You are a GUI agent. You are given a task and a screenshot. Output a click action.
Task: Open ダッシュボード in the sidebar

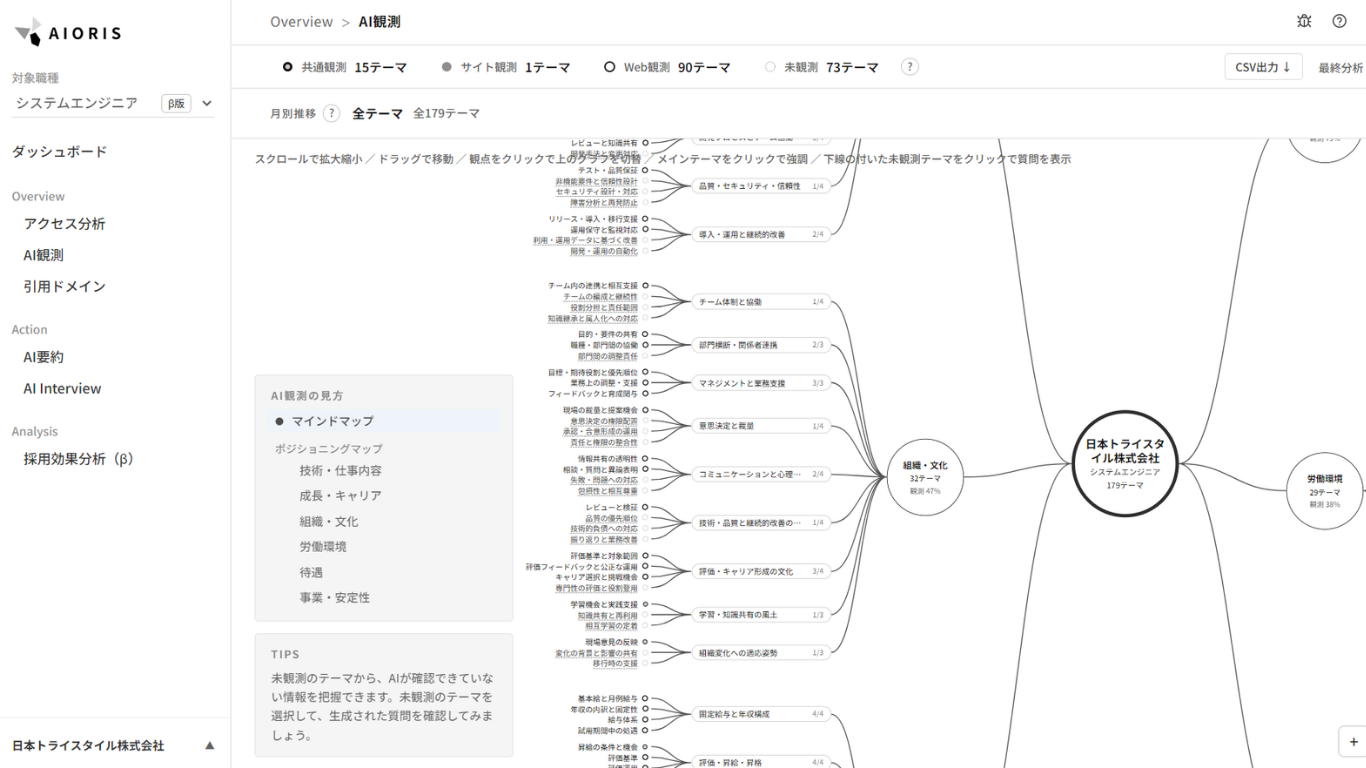59,152
